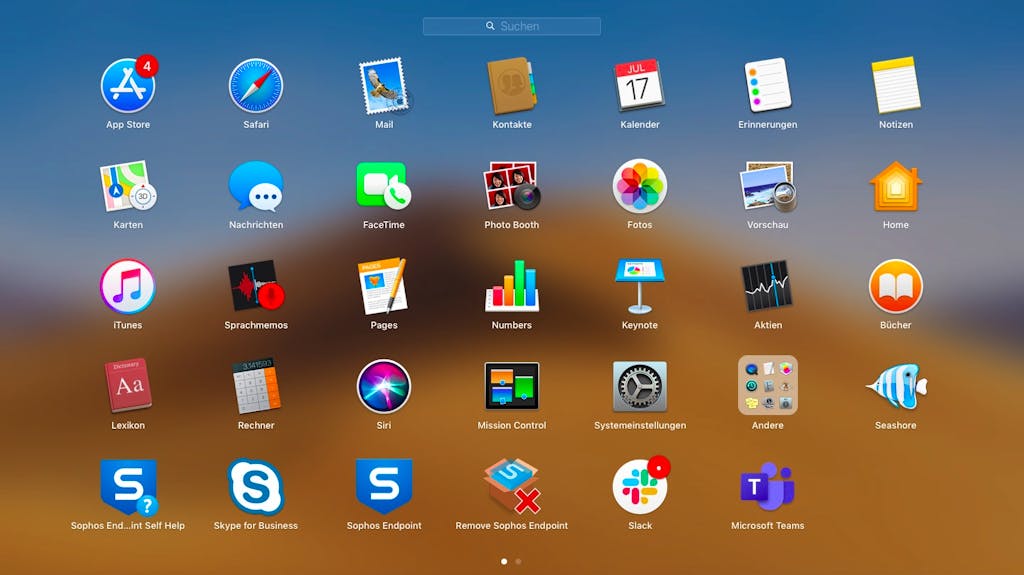Open the Notizen app
1024x575 pixels.
tap(896, 86)
